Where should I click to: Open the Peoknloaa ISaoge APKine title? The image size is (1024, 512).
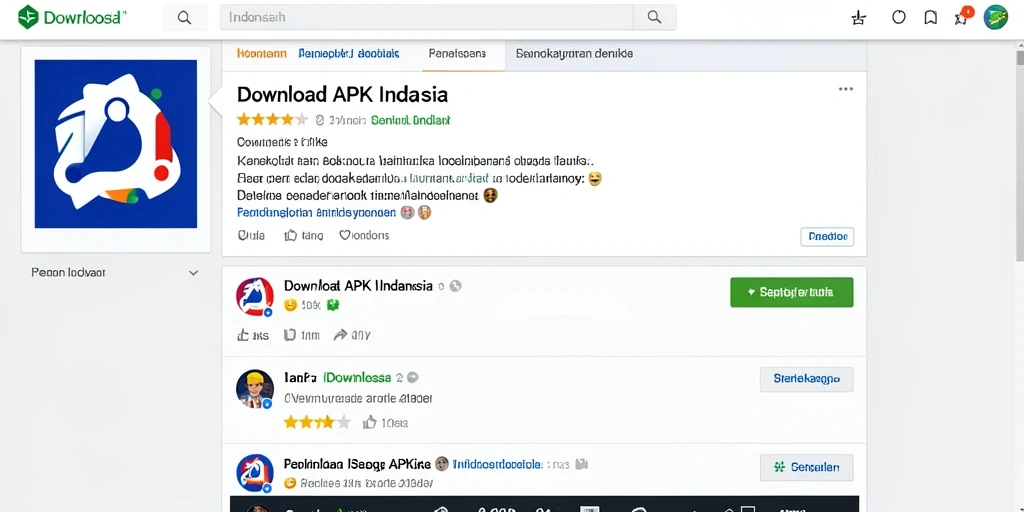(357, 464)
